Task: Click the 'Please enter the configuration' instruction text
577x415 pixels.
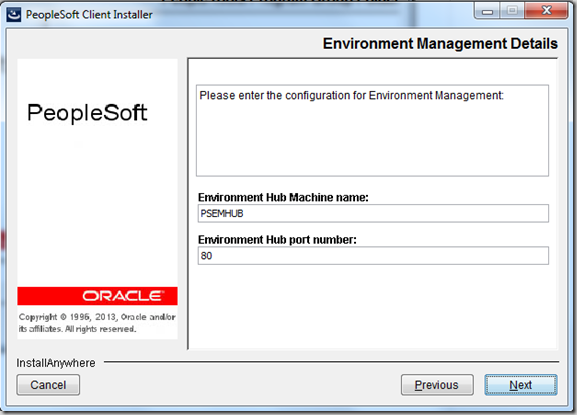Action: 351,96
